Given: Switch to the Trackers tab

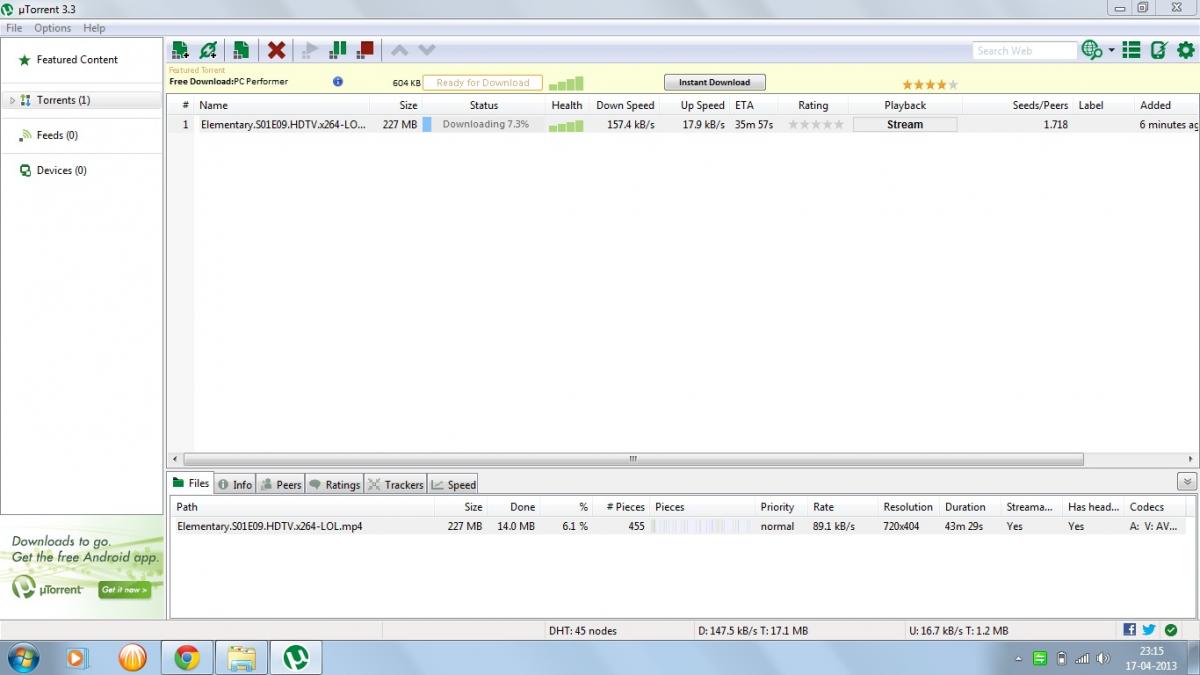Looking at the screenshot, I should [396, 484].
